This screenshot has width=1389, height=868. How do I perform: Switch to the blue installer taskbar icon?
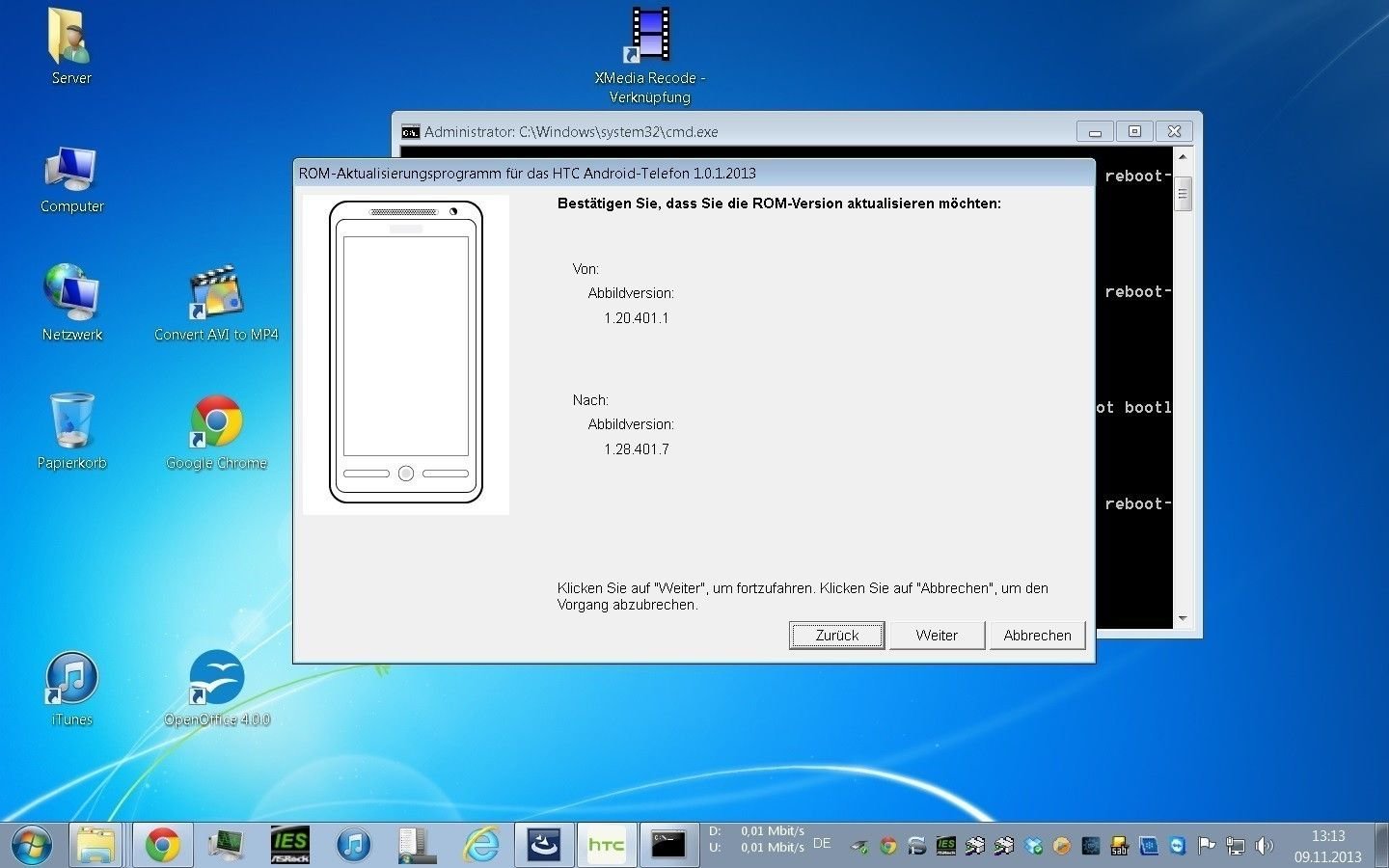(544, 846)
